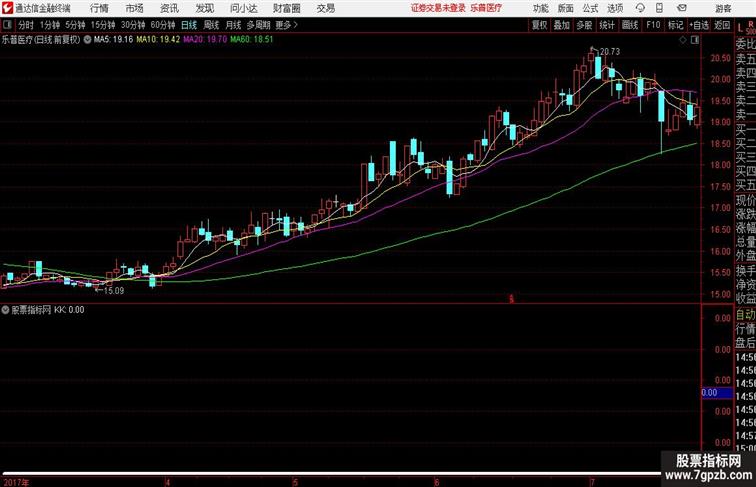Click the horizontal scrollbar at chart bottom
Image resolution: width=756 pixels, height=487 pixels.
click(x=330, y=474)
